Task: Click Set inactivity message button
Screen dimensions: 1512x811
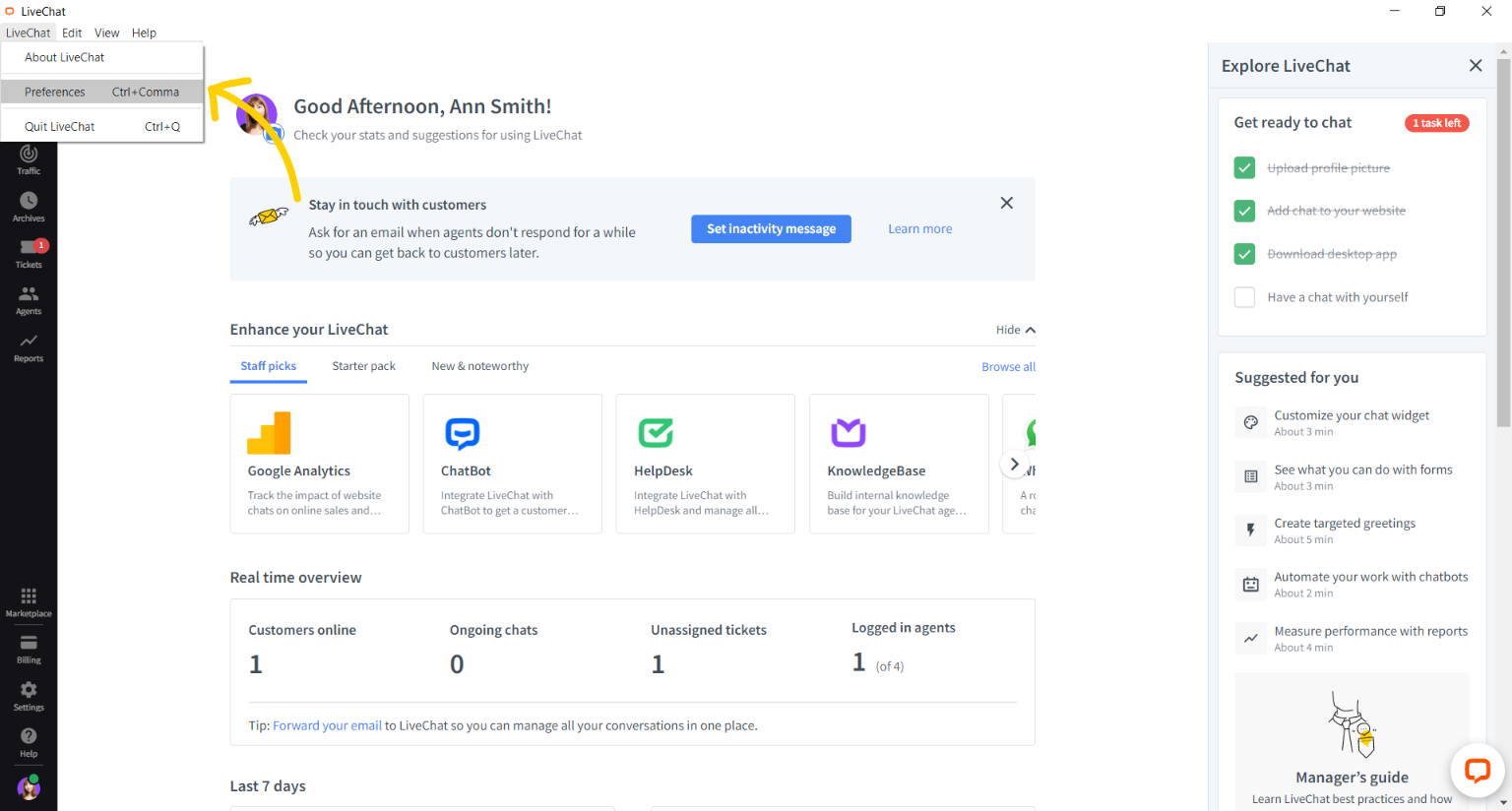Action: pyautogui.click(x=771, y=228)
